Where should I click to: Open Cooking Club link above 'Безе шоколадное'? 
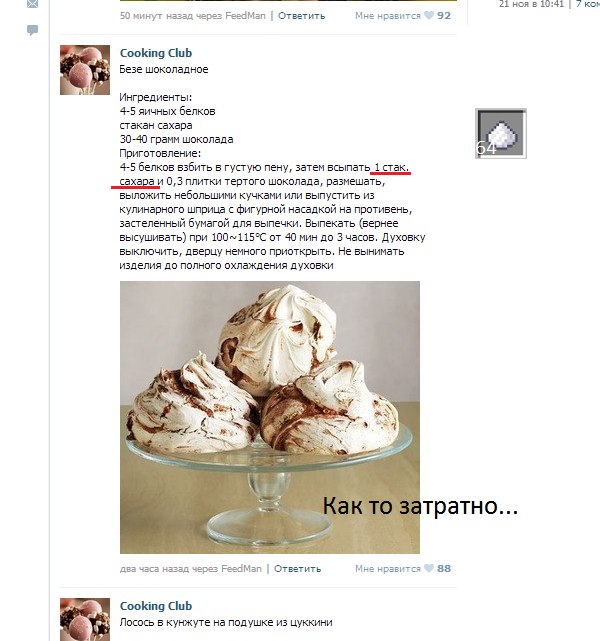coord(156,53)
